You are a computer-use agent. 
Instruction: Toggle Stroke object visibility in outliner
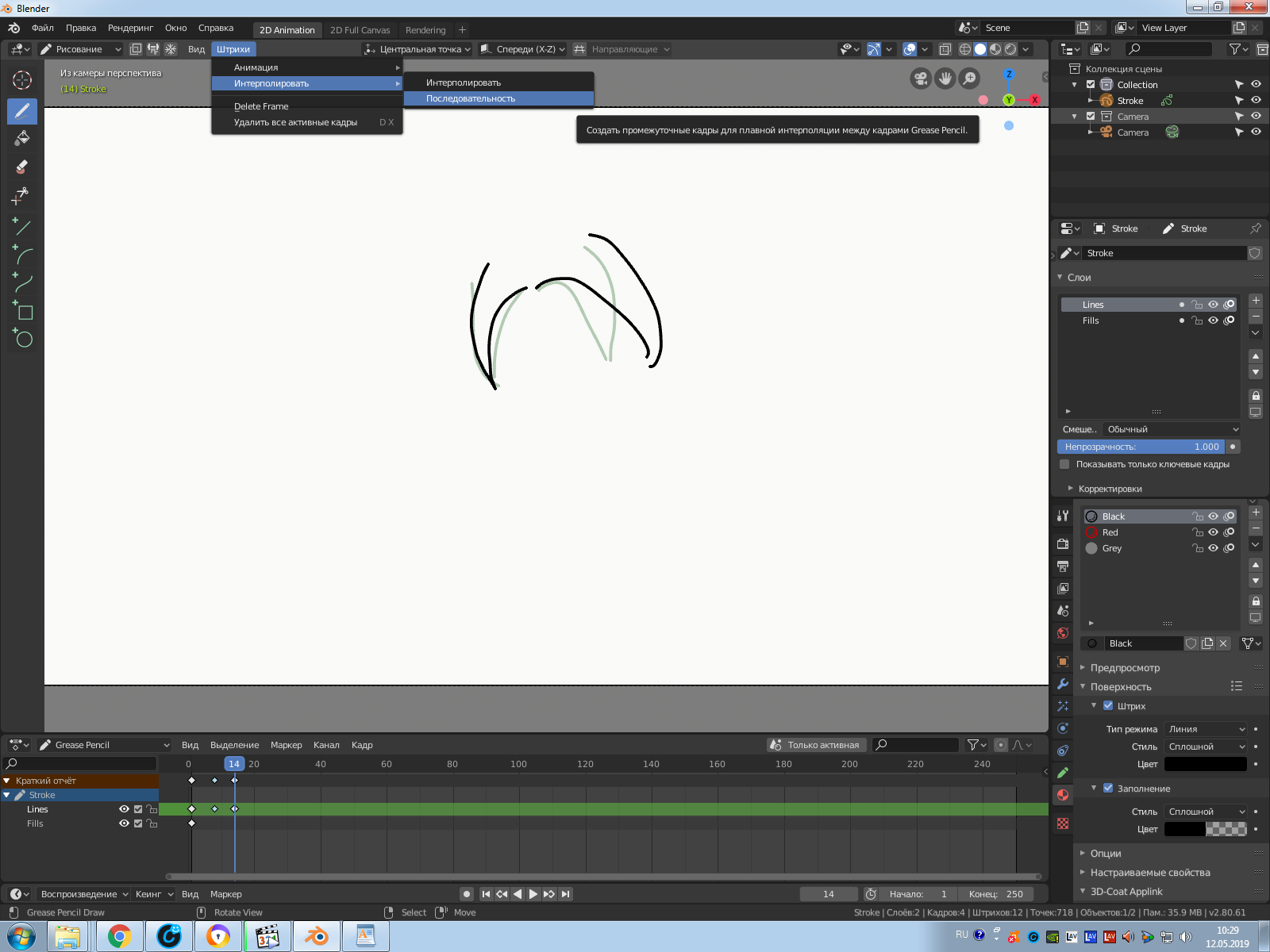(1256, 100)
